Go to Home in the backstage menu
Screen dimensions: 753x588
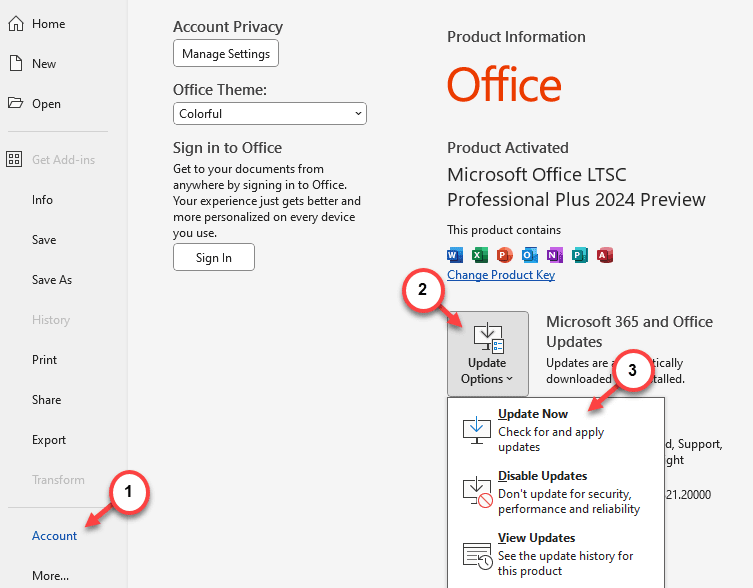click(x=49, y=24)
